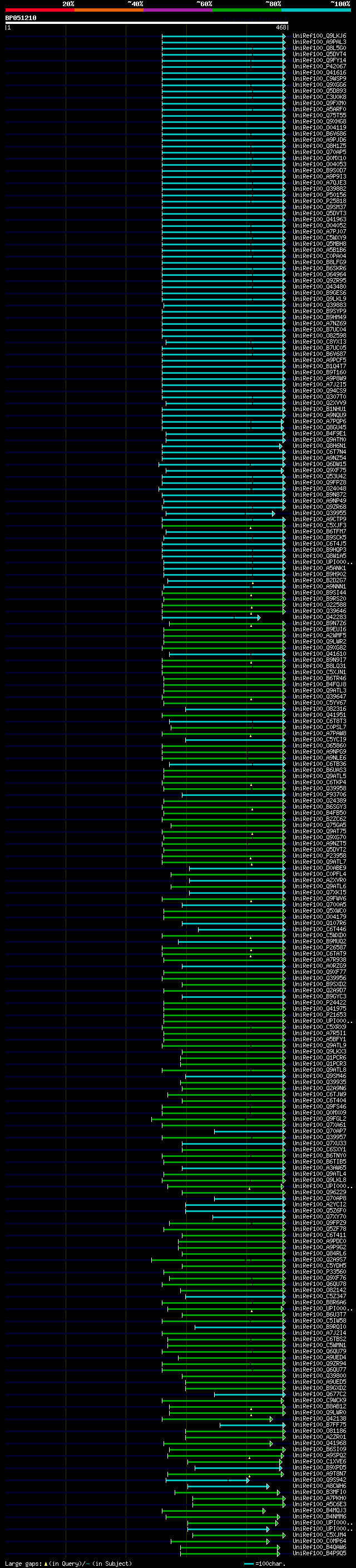Select hit UniRef100_B8LQ31
The image size is (356, 1568).
pos(319,666)
